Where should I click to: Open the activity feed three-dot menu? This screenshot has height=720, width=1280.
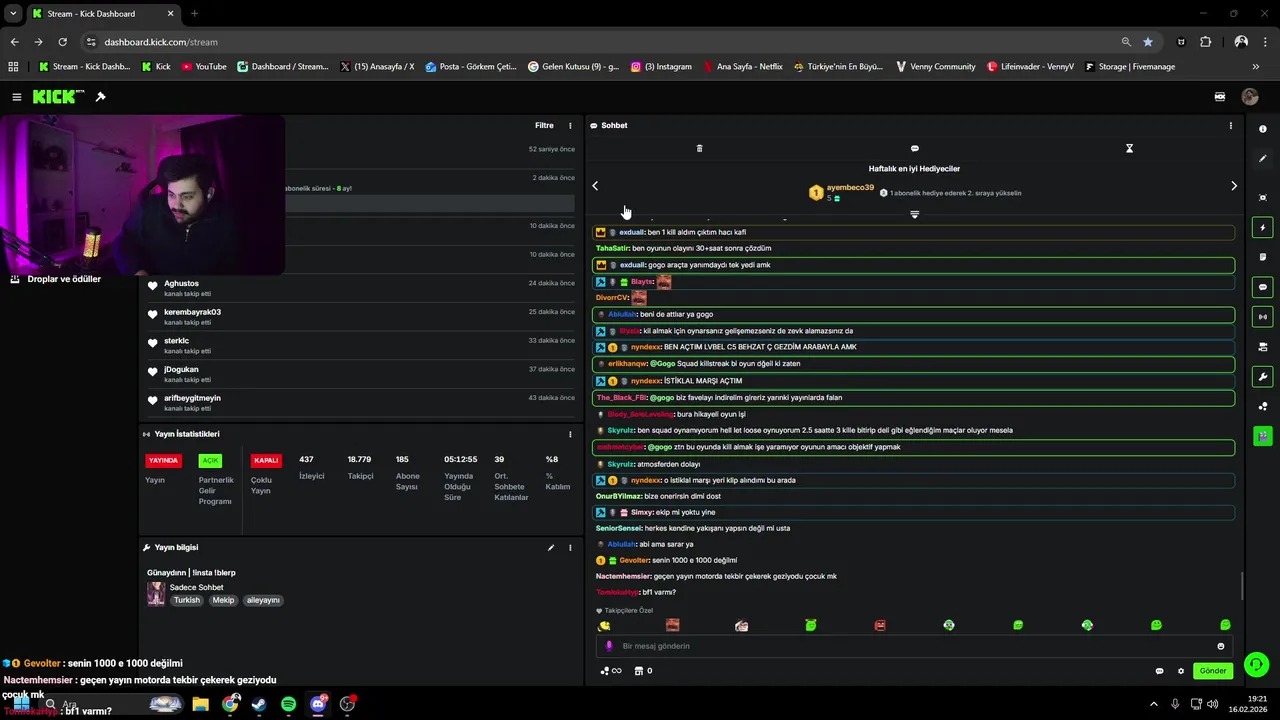[x=570, y=126]
